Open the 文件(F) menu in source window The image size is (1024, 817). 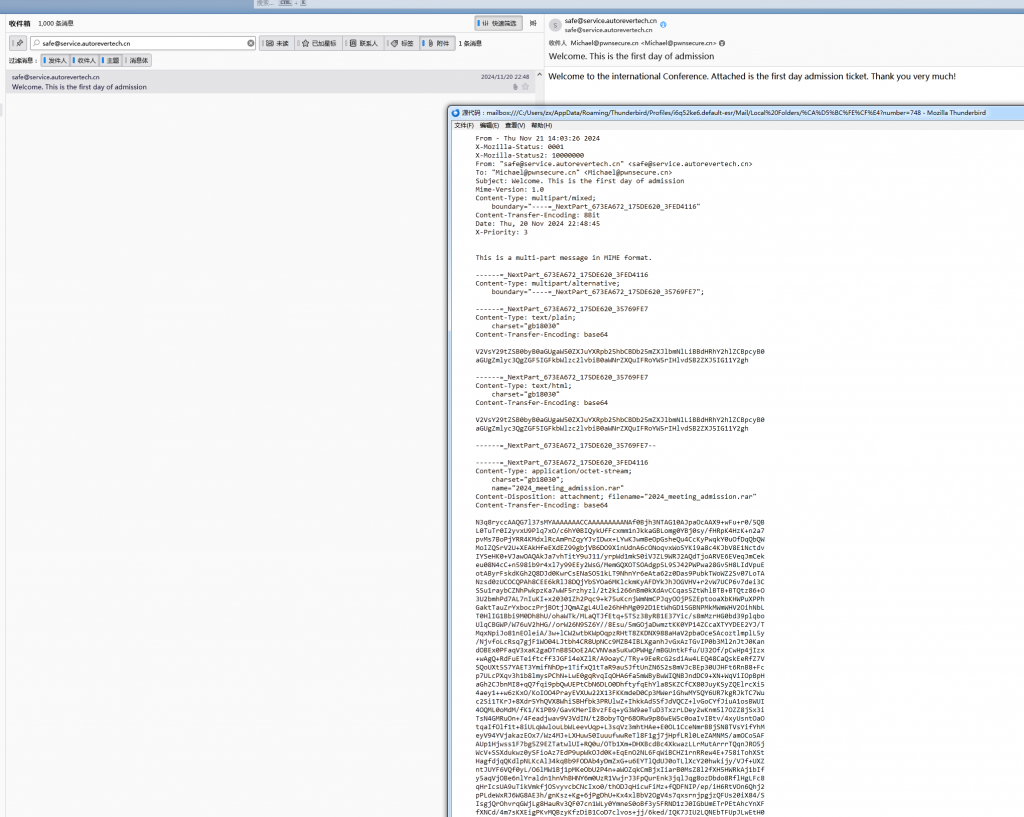click(x=464, y=125)
